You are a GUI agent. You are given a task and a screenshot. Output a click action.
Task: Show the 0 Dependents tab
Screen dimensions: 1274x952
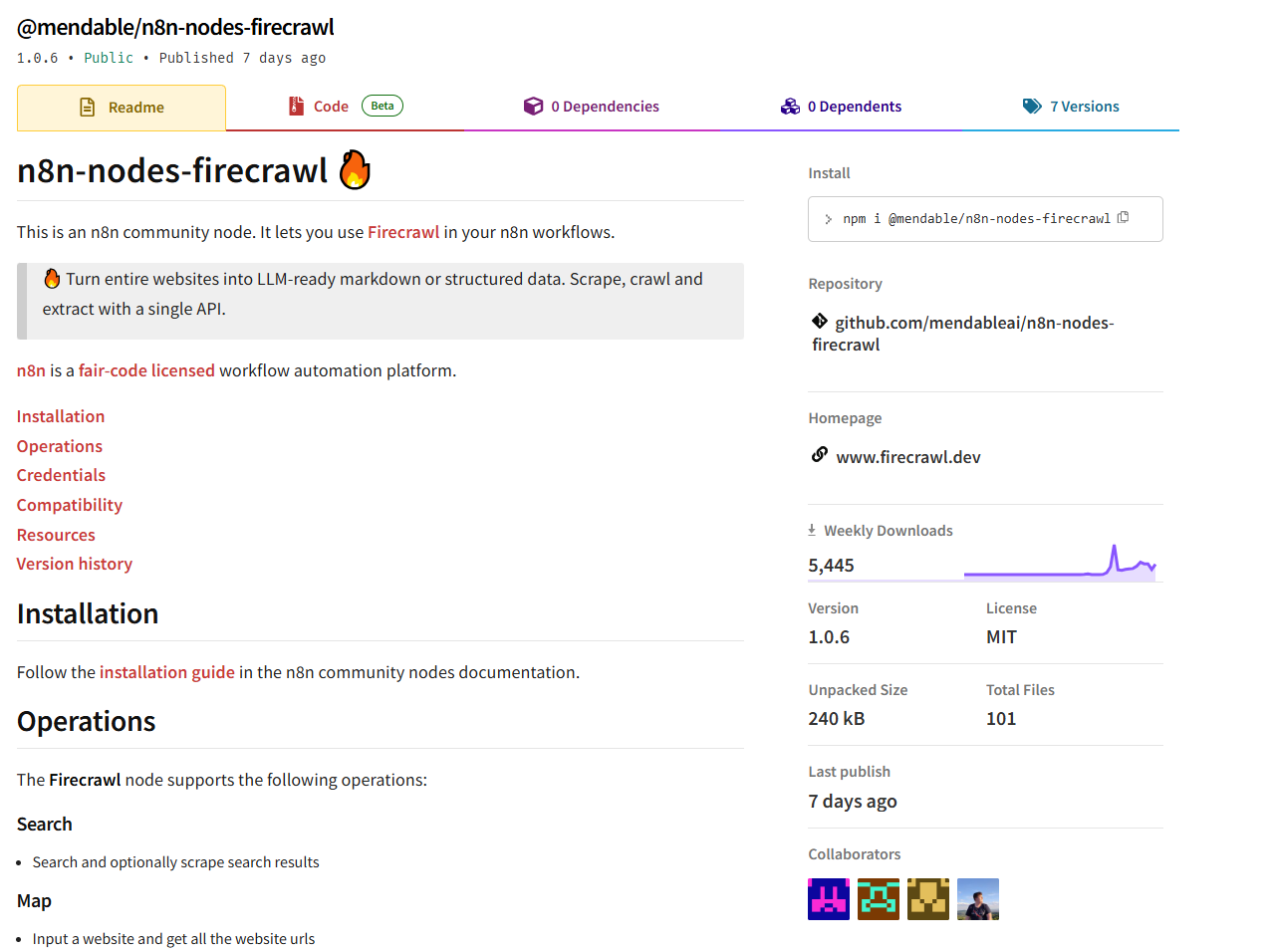(842, 107)
